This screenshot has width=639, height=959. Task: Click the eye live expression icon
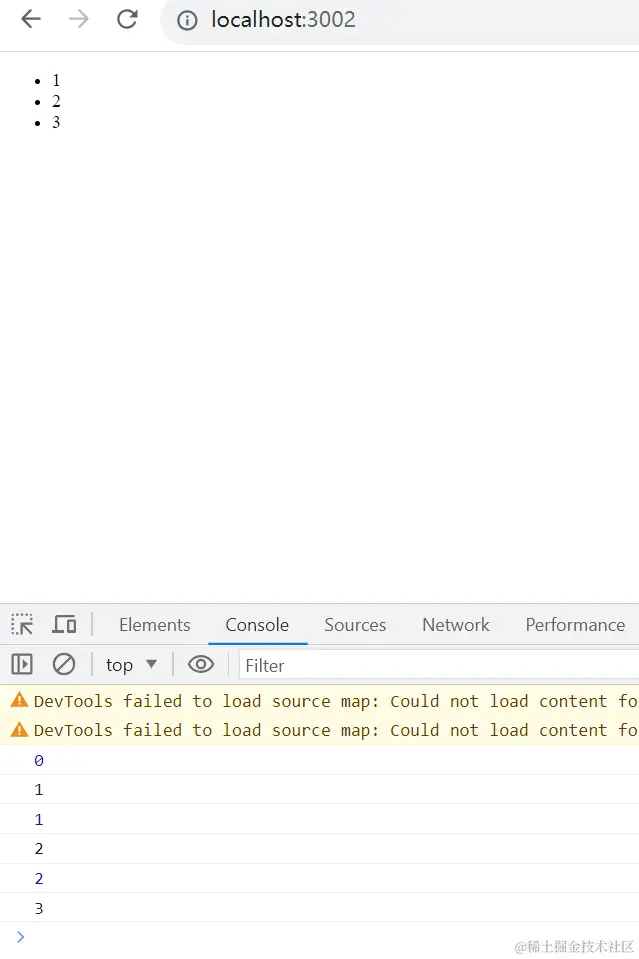click(201, 664)
